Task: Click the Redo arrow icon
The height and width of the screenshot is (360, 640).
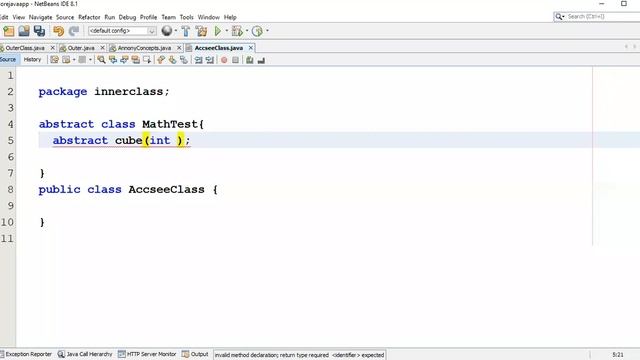Action: (74, 31)
